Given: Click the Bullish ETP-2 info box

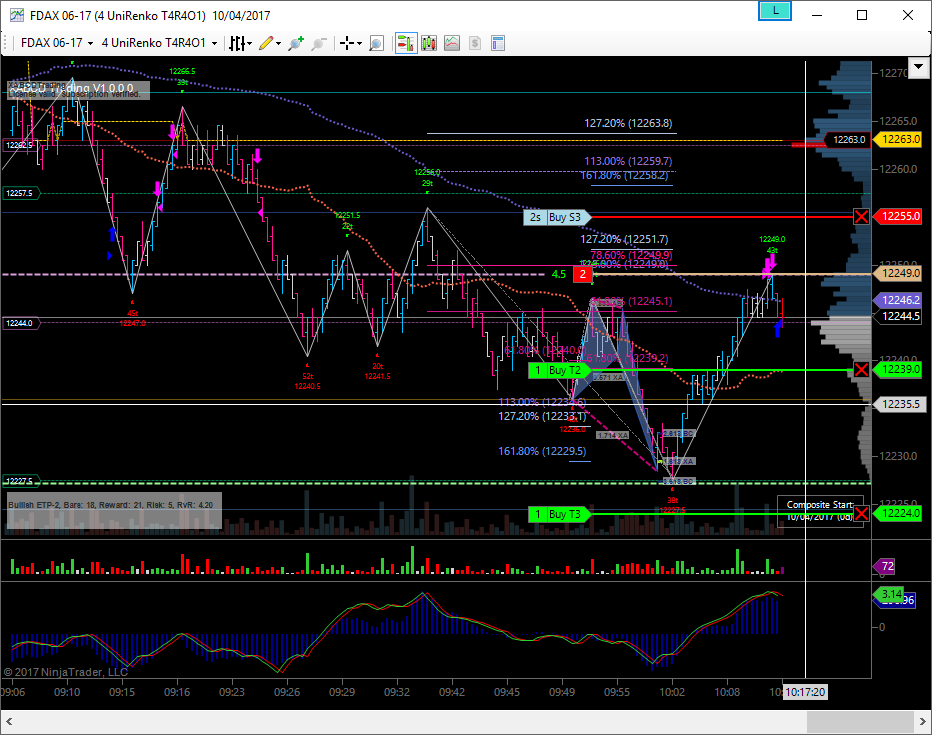Looking at the screenshot, I should click(114, 510).
